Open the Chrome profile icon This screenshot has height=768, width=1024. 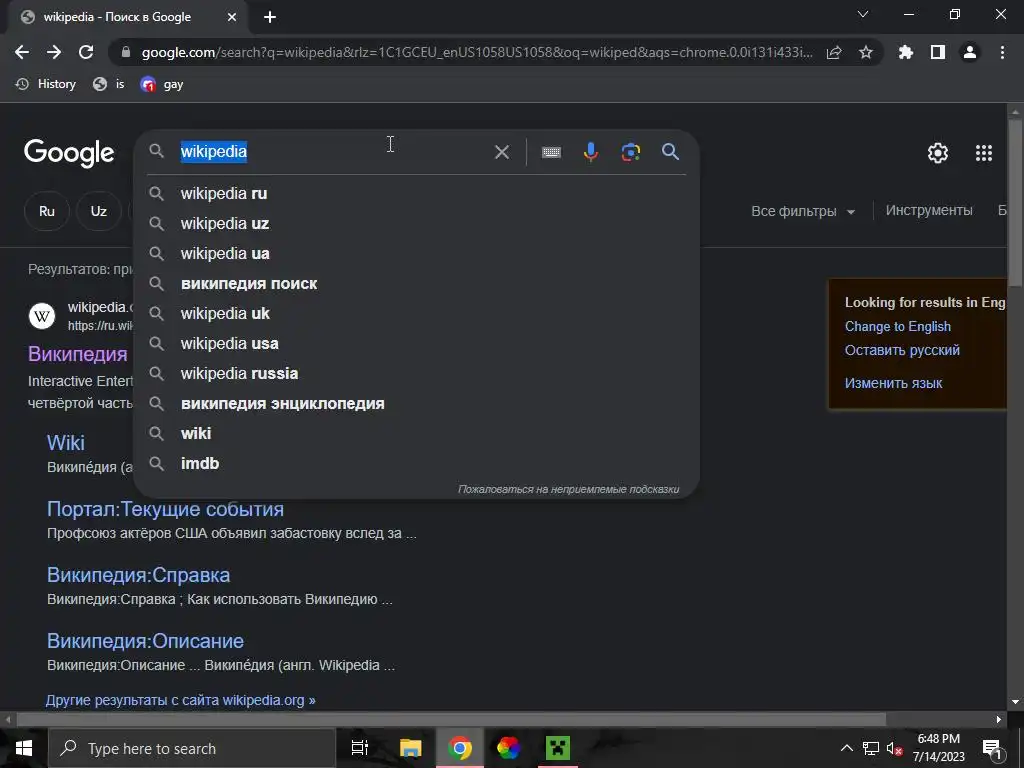point(970,52)
